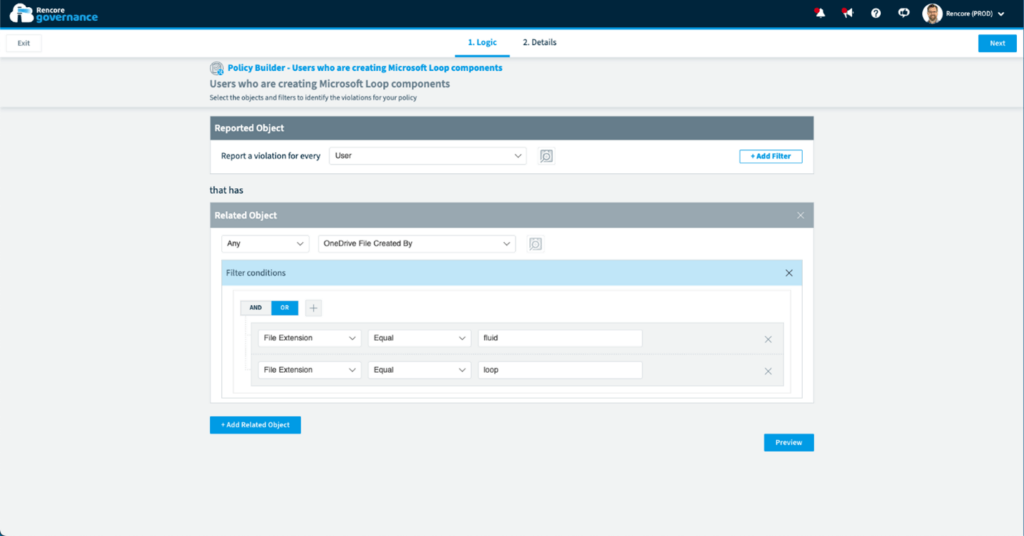Click the 'that has' text

(227, 190)
